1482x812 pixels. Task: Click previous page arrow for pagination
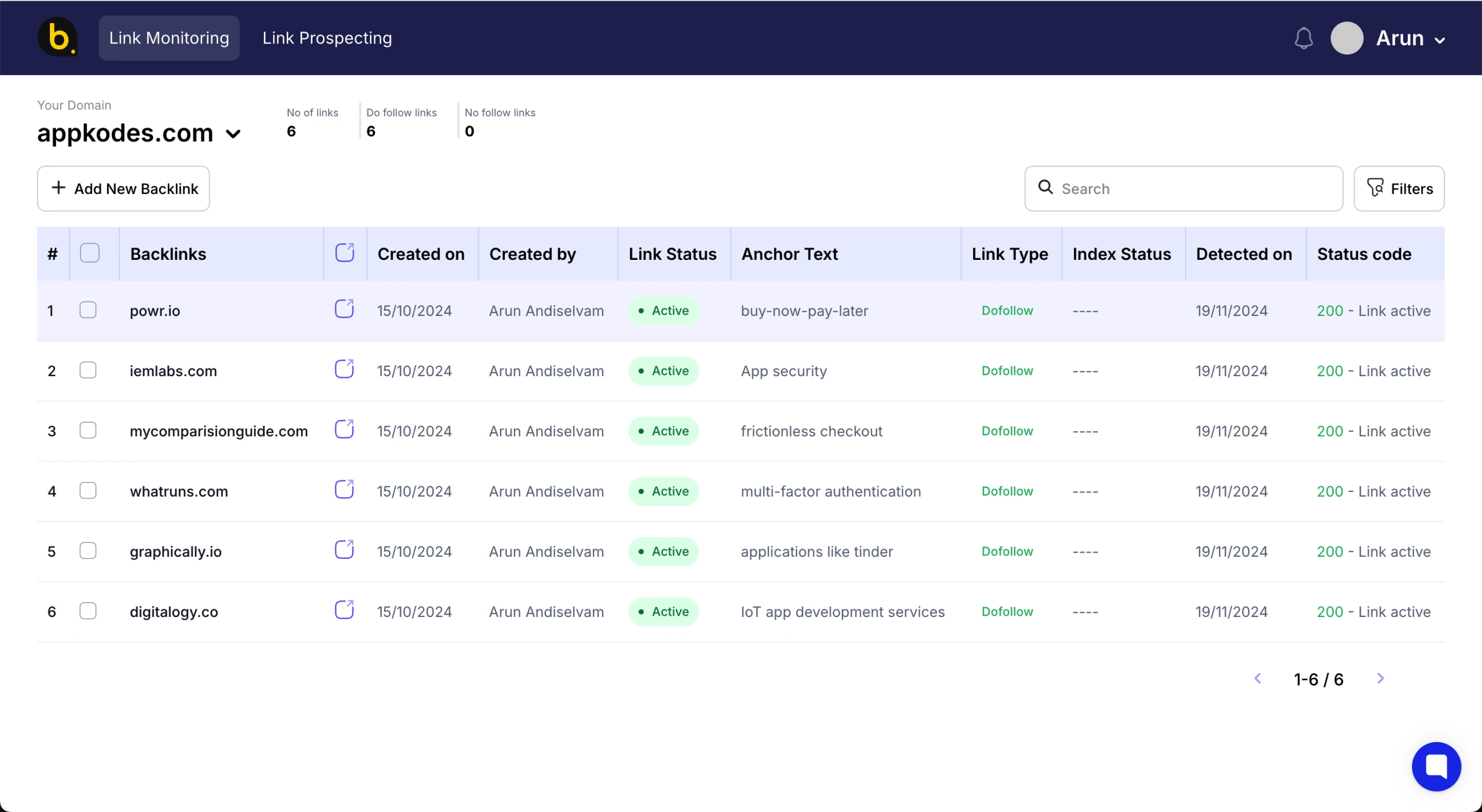pyautogui.click(x=1258, y=679)
